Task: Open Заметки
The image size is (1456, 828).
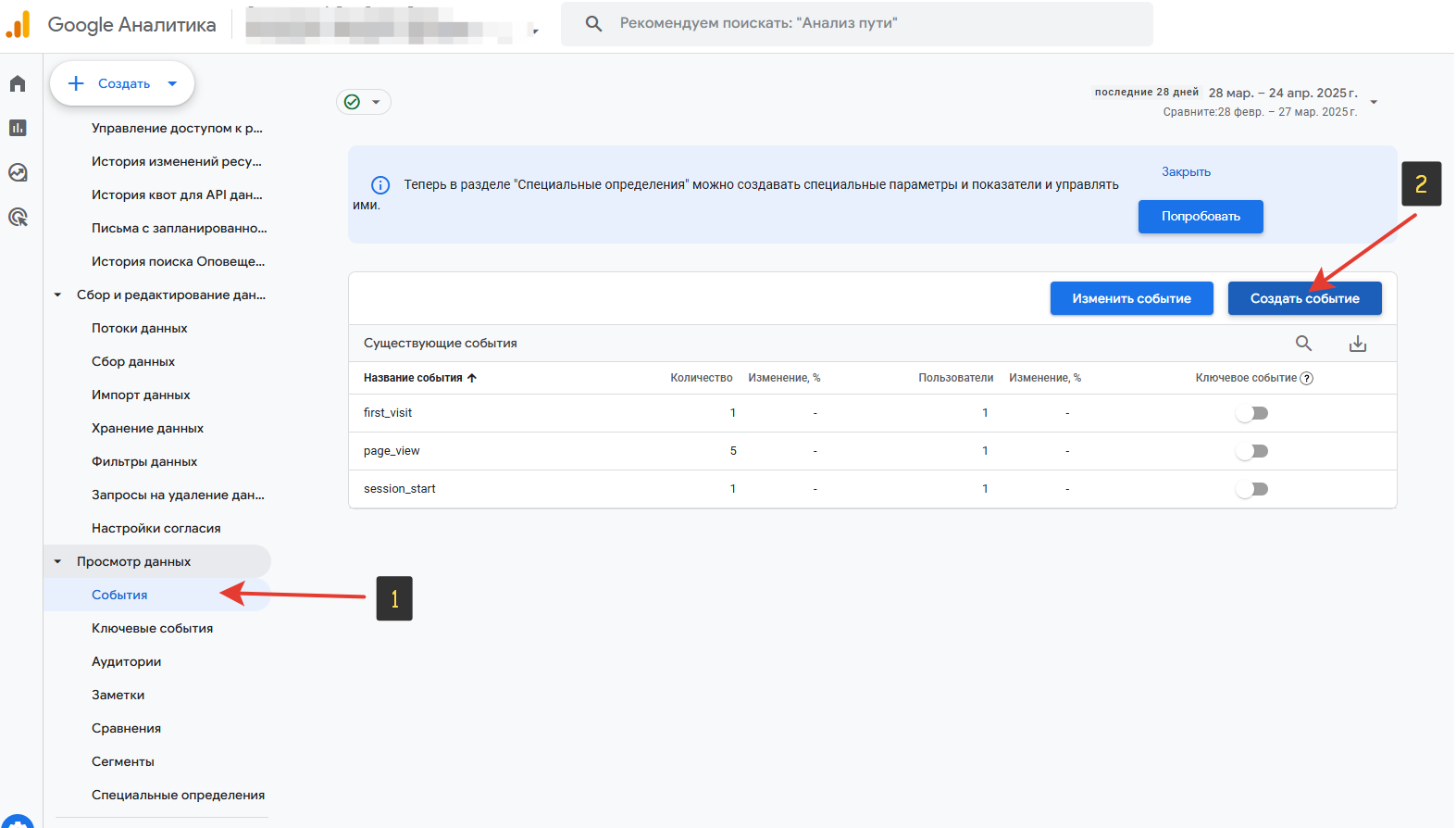Action: (x=118, y=695)
